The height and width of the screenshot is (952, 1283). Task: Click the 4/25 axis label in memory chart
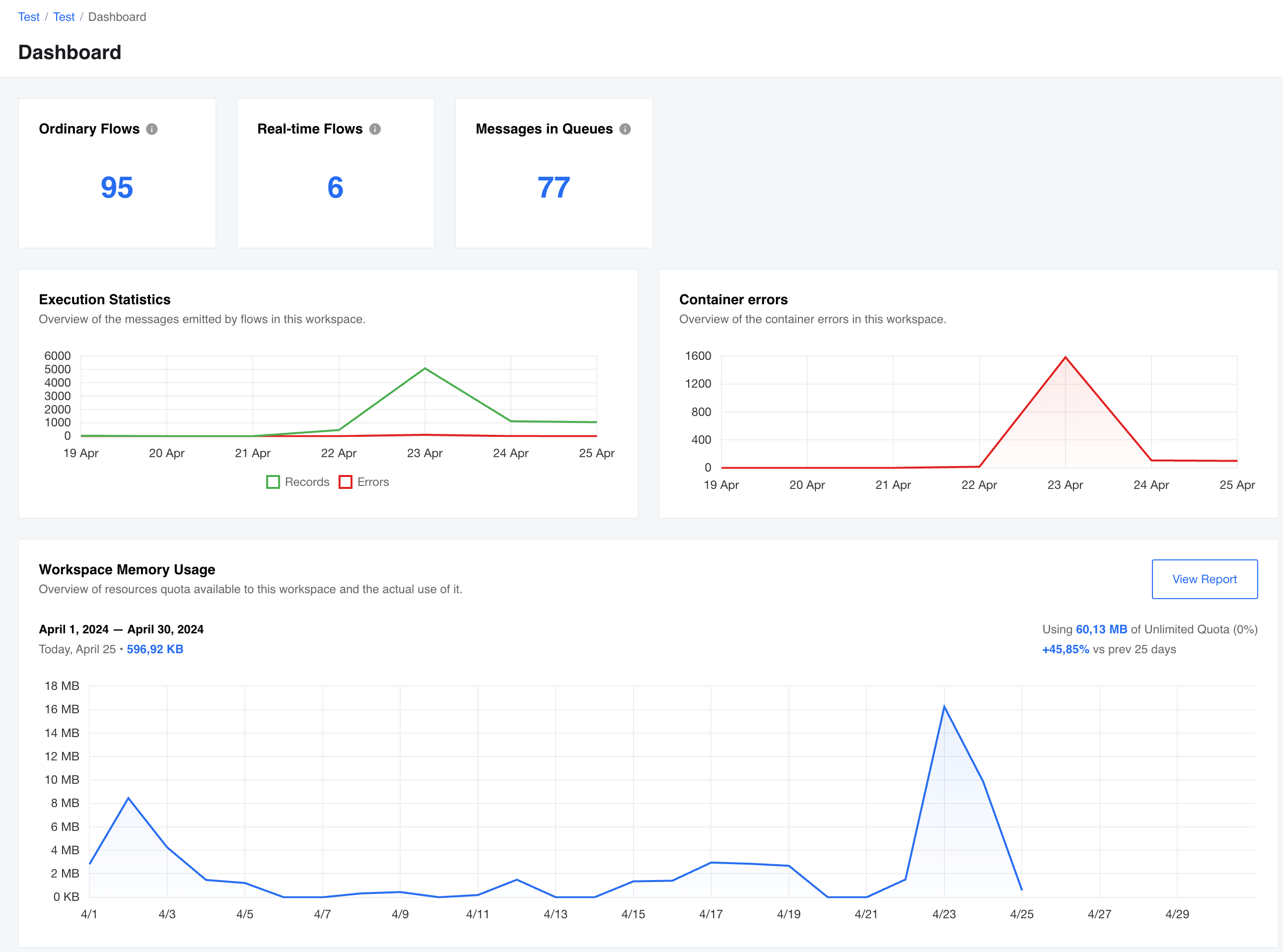[x=1021, y=914]
